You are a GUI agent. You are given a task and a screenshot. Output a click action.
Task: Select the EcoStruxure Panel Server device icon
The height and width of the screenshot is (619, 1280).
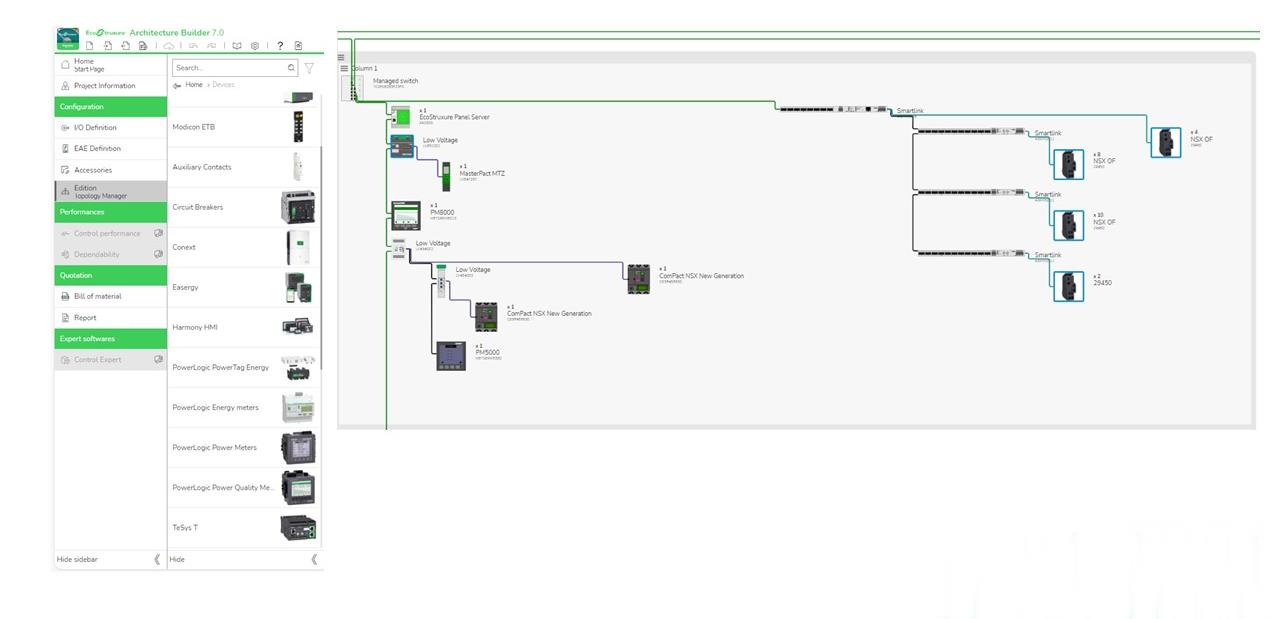(x=401, y=115)
